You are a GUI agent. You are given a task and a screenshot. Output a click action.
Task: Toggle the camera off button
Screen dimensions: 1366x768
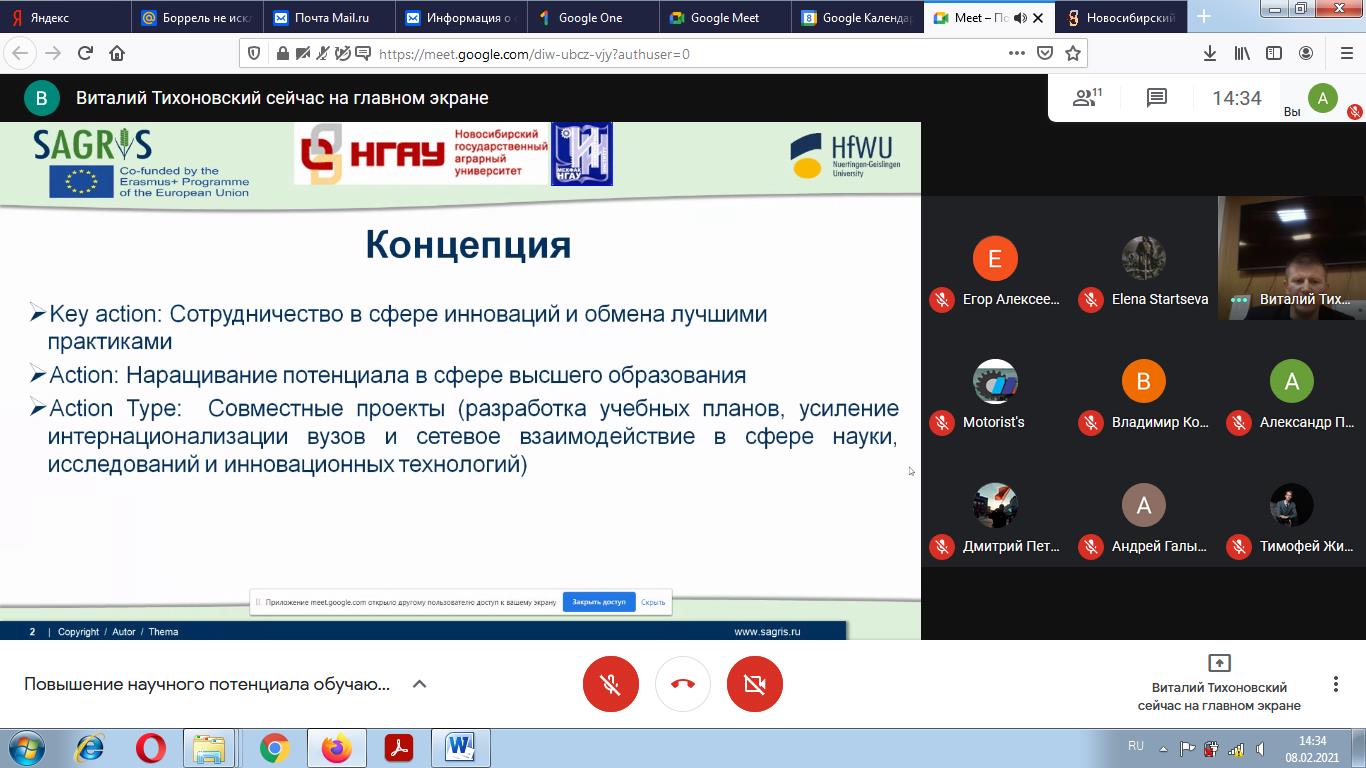[x=755, y=684]
